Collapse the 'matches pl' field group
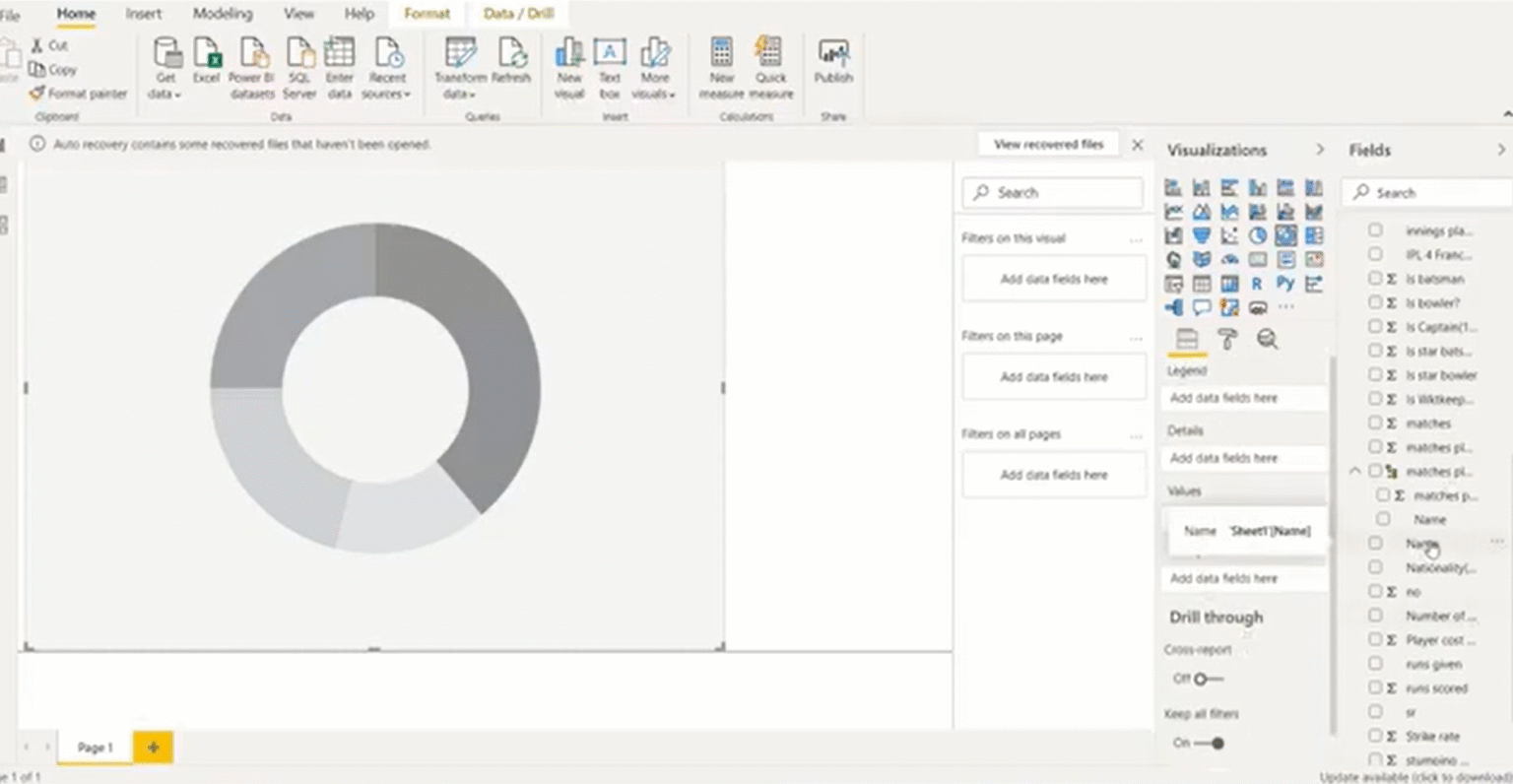1513x784 pixels. tap(1355, 471)
